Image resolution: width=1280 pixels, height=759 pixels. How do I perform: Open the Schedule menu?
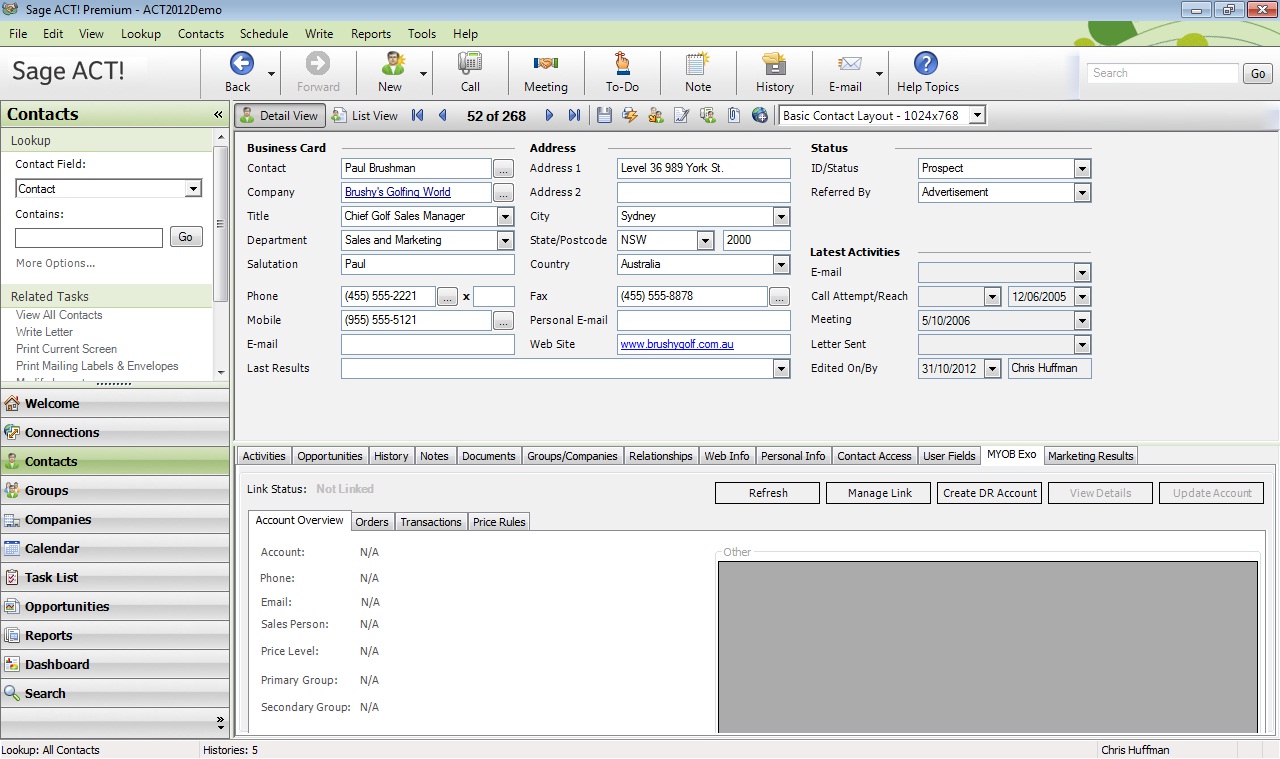tap(264, 34)
